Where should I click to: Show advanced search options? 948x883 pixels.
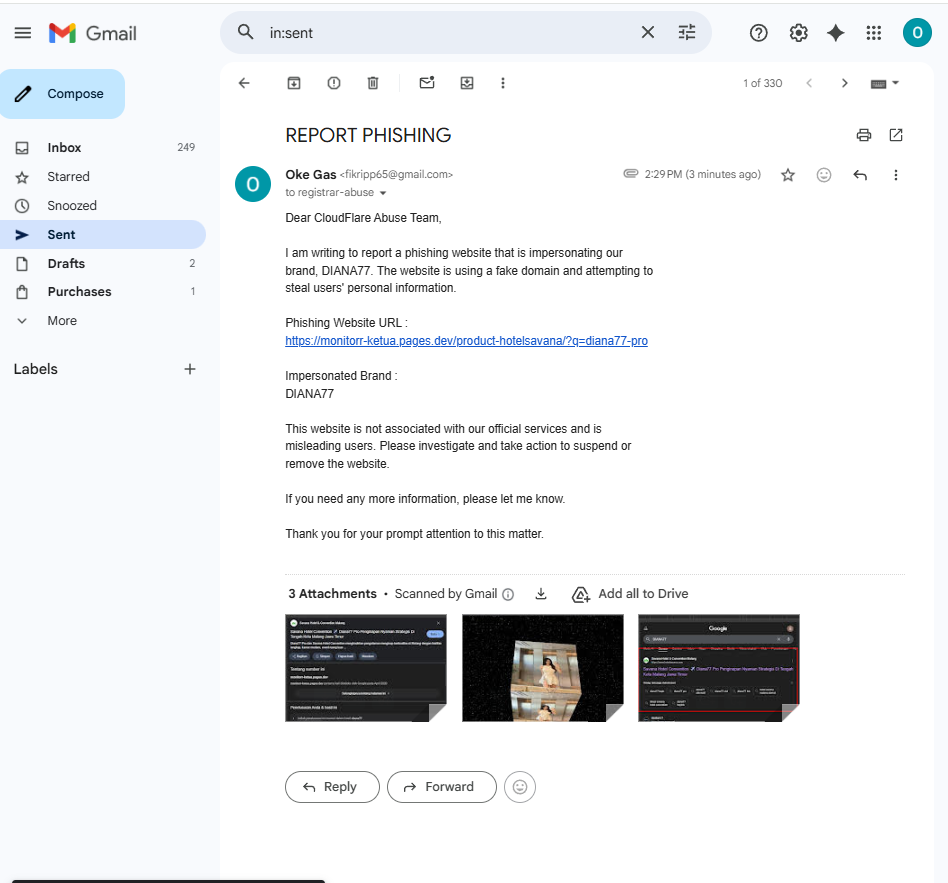pyautogui.click(x=687, y=32)
